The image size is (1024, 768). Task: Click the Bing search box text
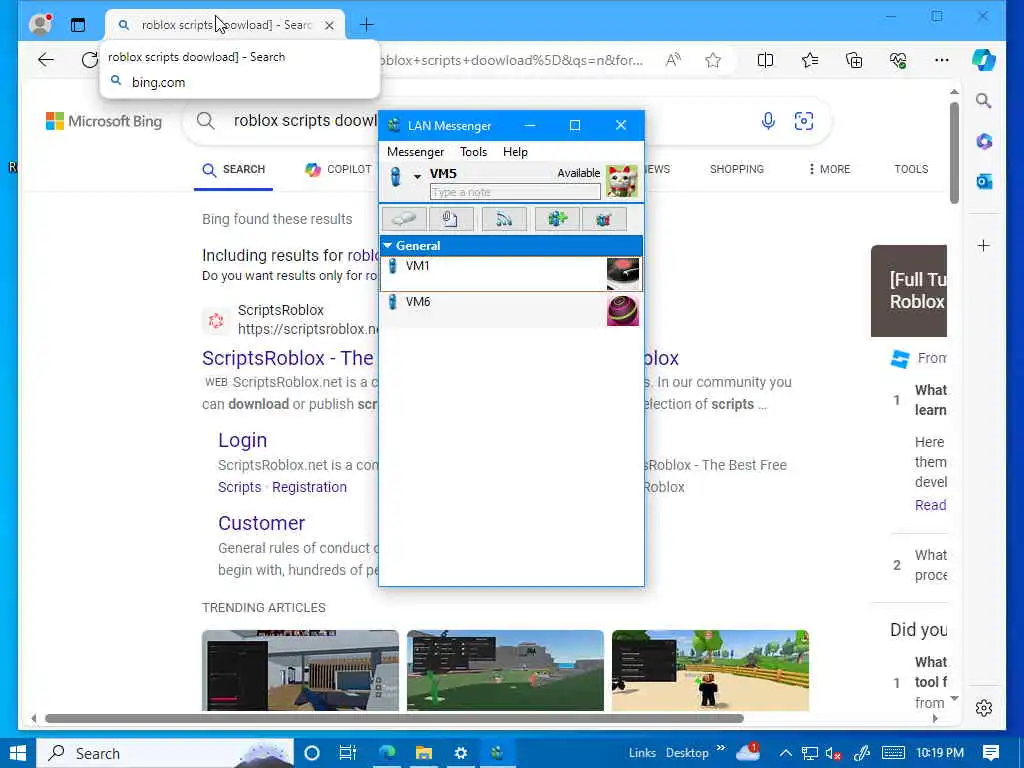pyautogui.click(x=305, y=121)
